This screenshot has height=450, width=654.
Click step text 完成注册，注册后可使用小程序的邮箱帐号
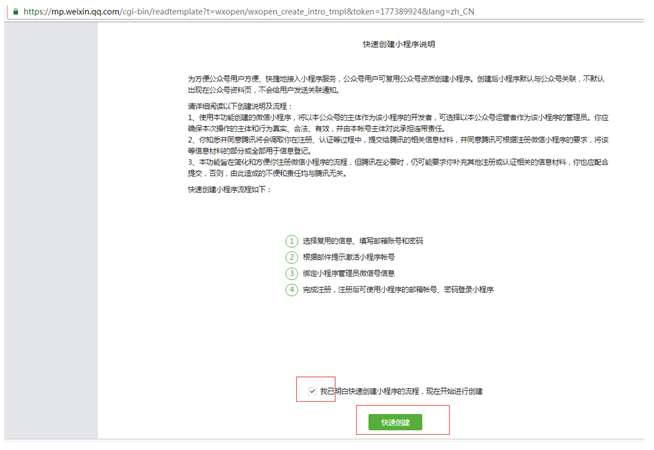point(398,289)
